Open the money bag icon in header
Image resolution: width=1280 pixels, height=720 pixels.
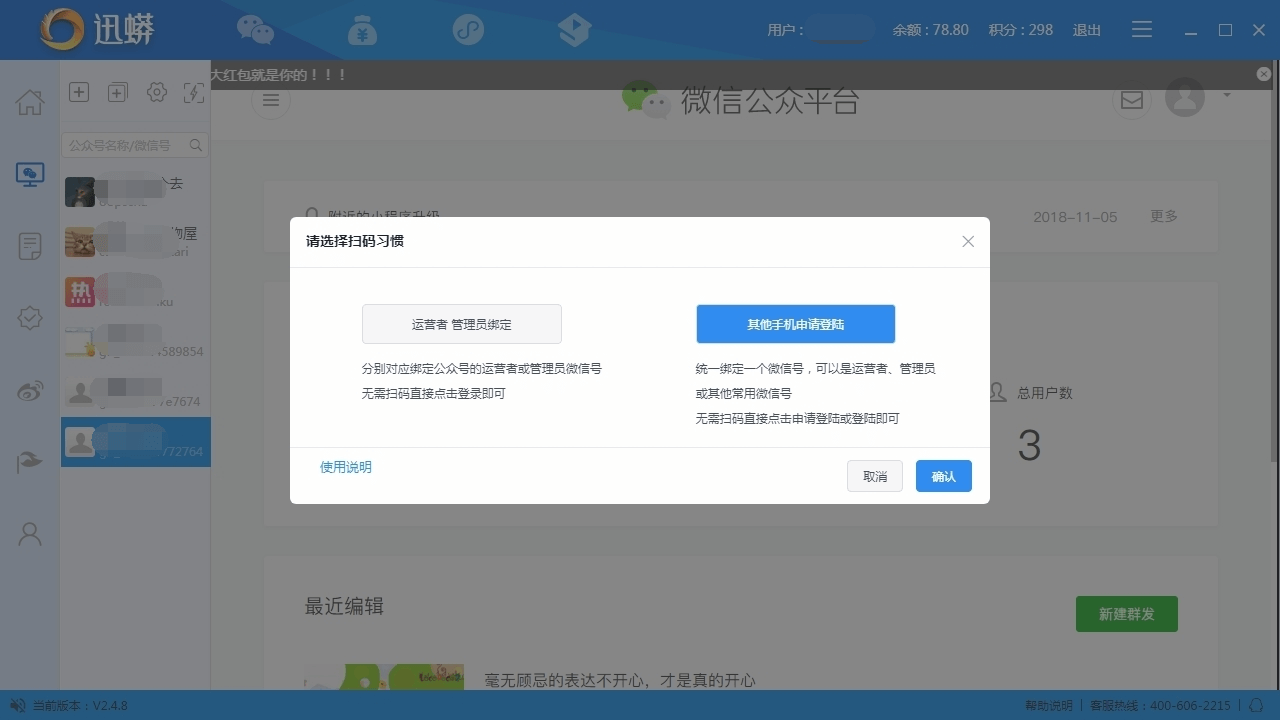click(362, 30)
